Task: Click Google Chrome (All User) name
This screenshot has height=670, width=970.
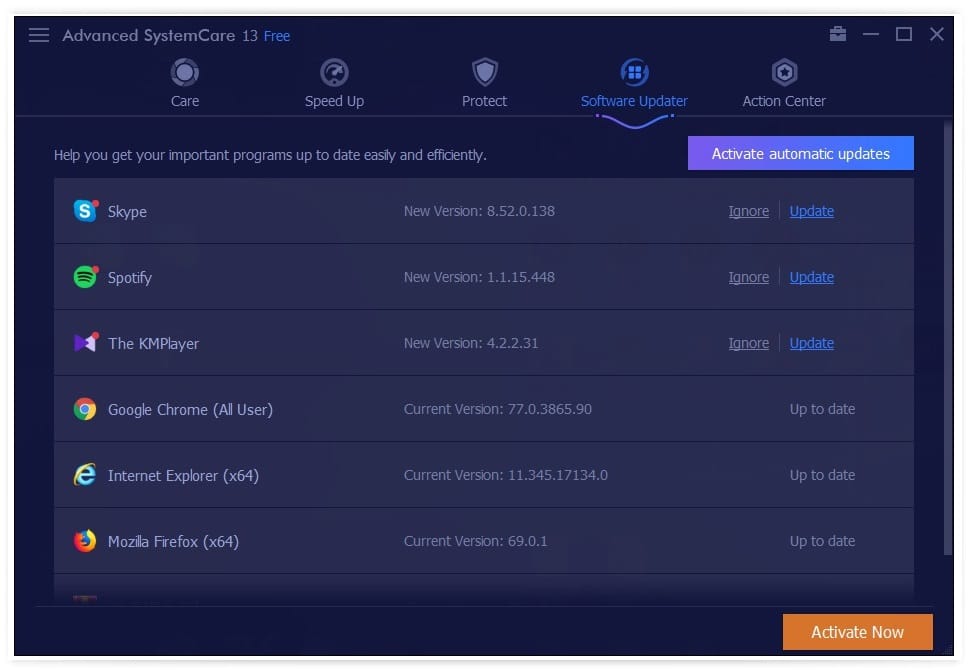Action: (191, 410)
